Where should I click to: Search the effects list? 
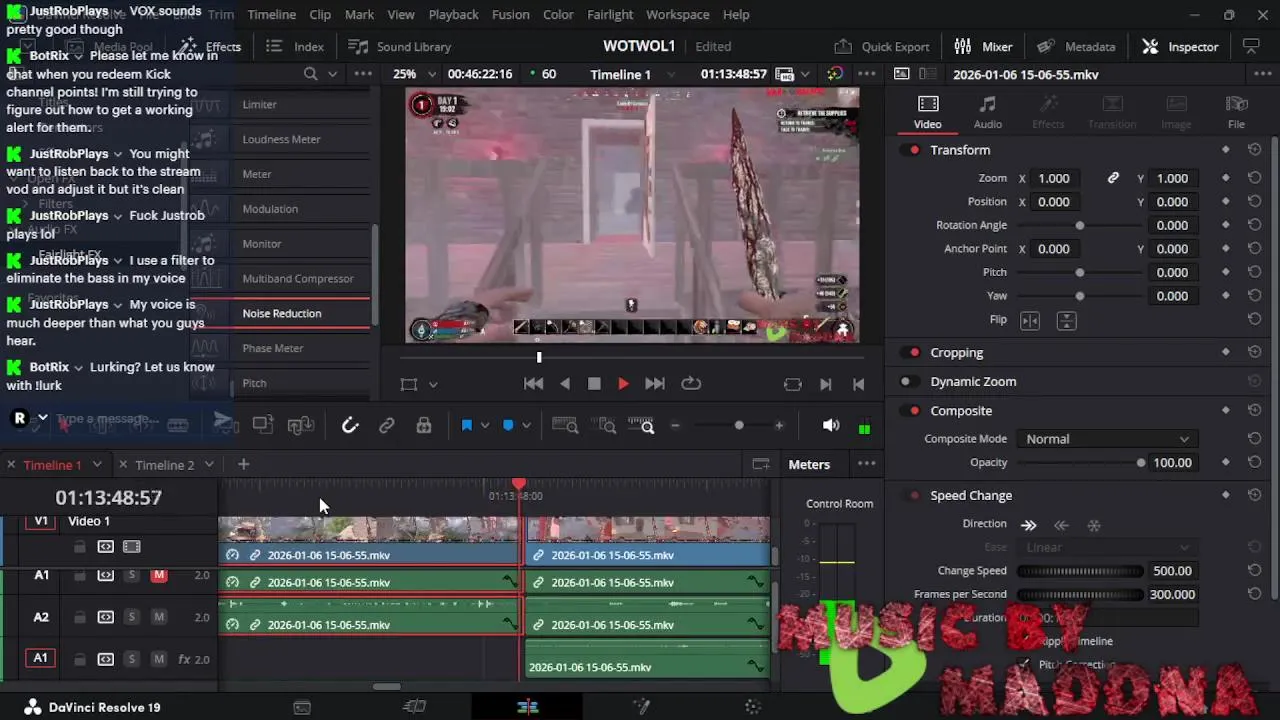pos(311,74)
